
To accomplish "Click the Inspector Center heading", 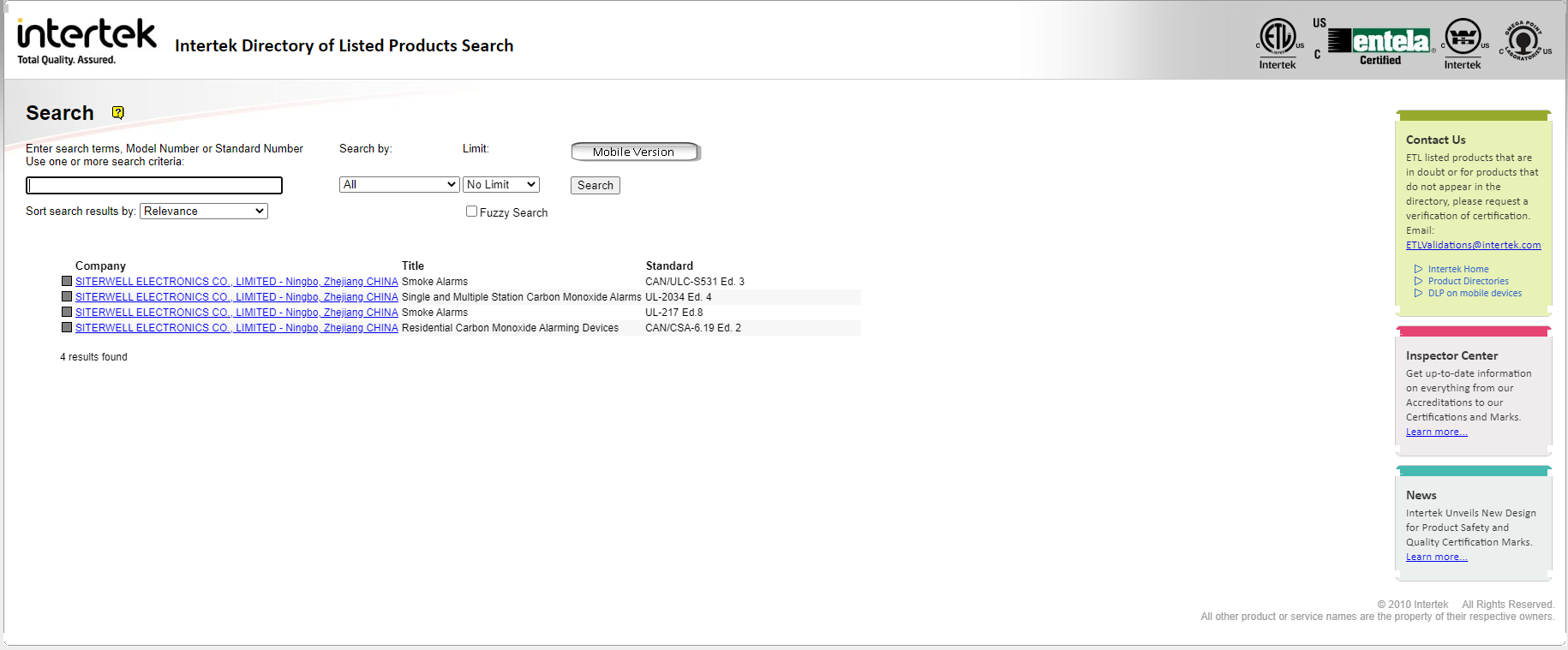I will click(1451, 355).
